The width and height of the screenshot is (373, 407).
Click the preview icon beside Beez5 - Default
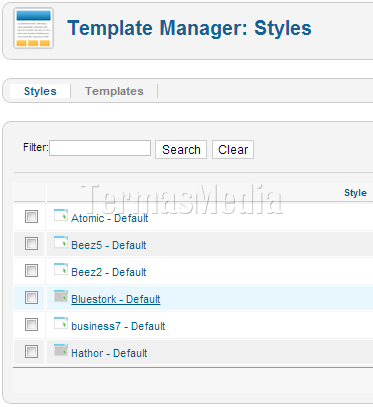(x=61, y=242)
